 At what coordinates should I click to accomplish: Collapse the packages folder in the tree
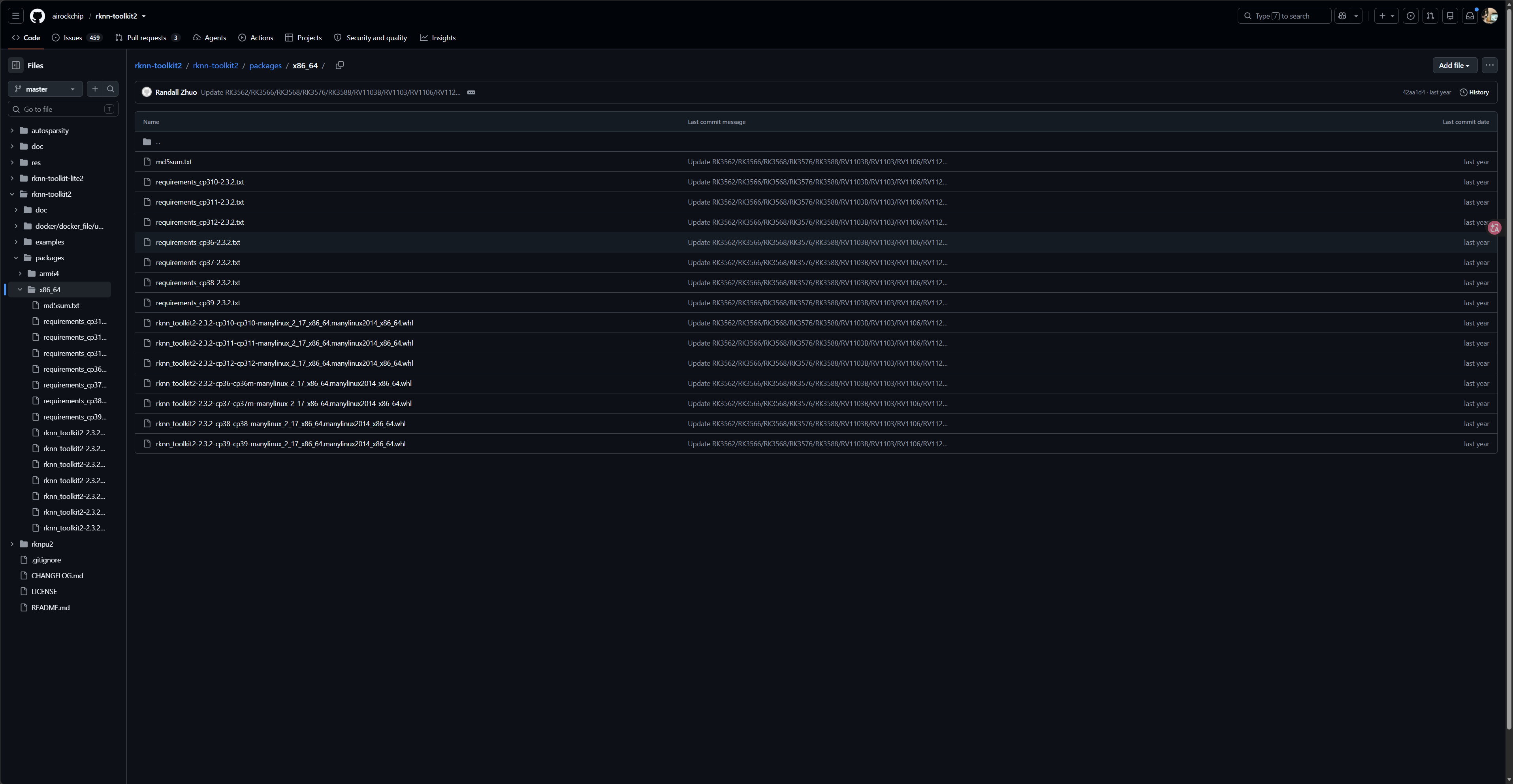click(16, 258)
